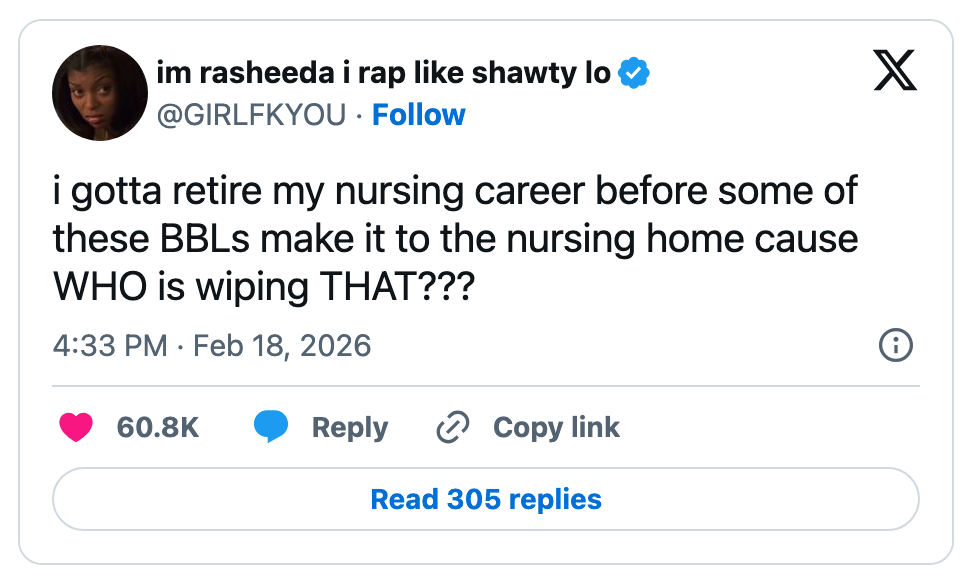Open the author's profile picture
972x588 pixels.
pos(100,93)
